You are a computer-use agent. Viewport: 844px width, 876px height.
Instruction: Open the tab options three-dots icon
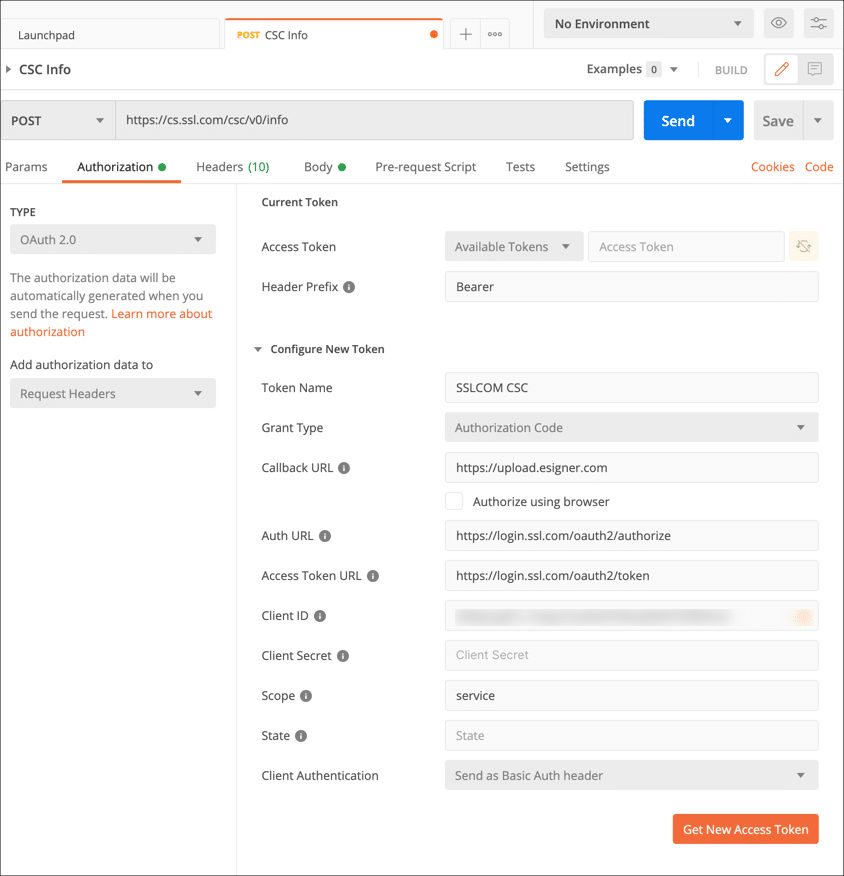point(494,34)
